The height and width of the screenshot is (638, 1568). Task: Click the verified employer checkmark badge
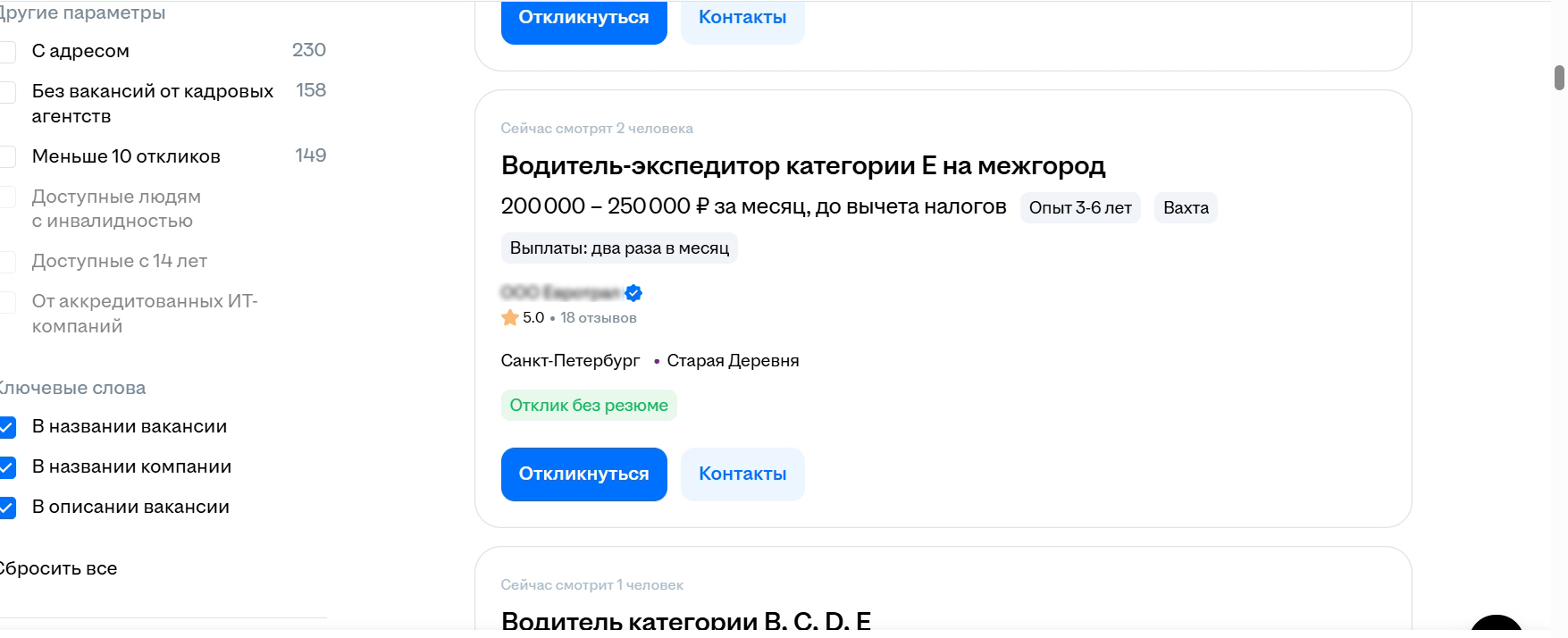pos(633,293)
